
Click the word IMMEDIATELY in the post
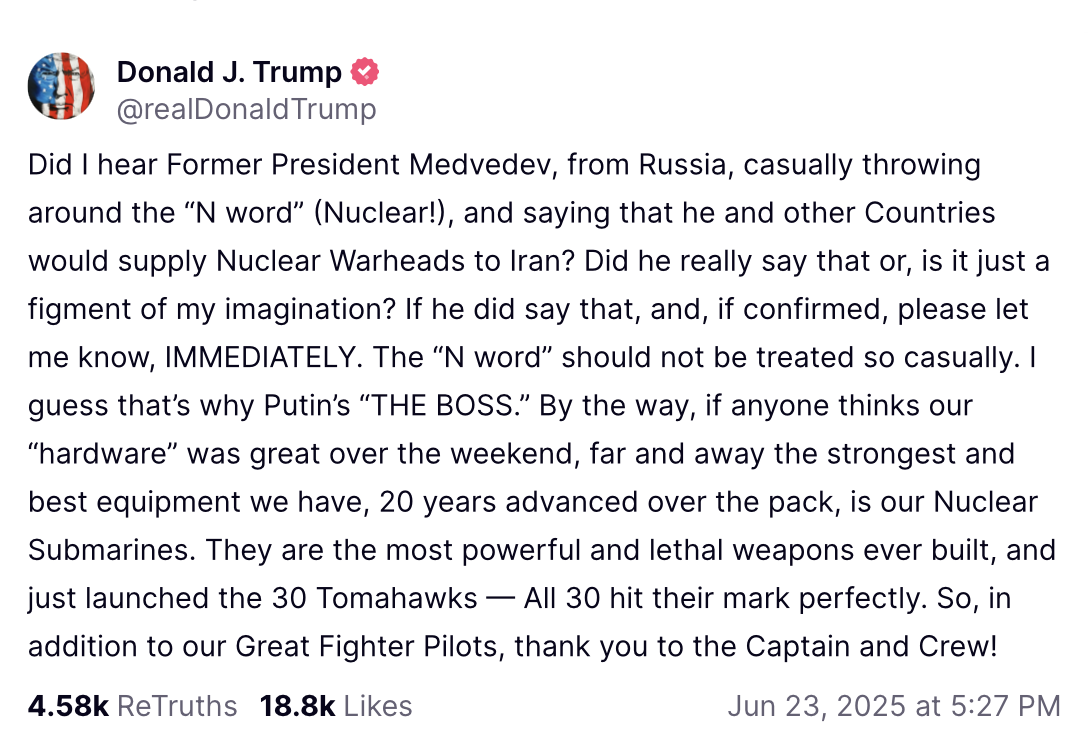pyautogui.click(x=259, y=358)
